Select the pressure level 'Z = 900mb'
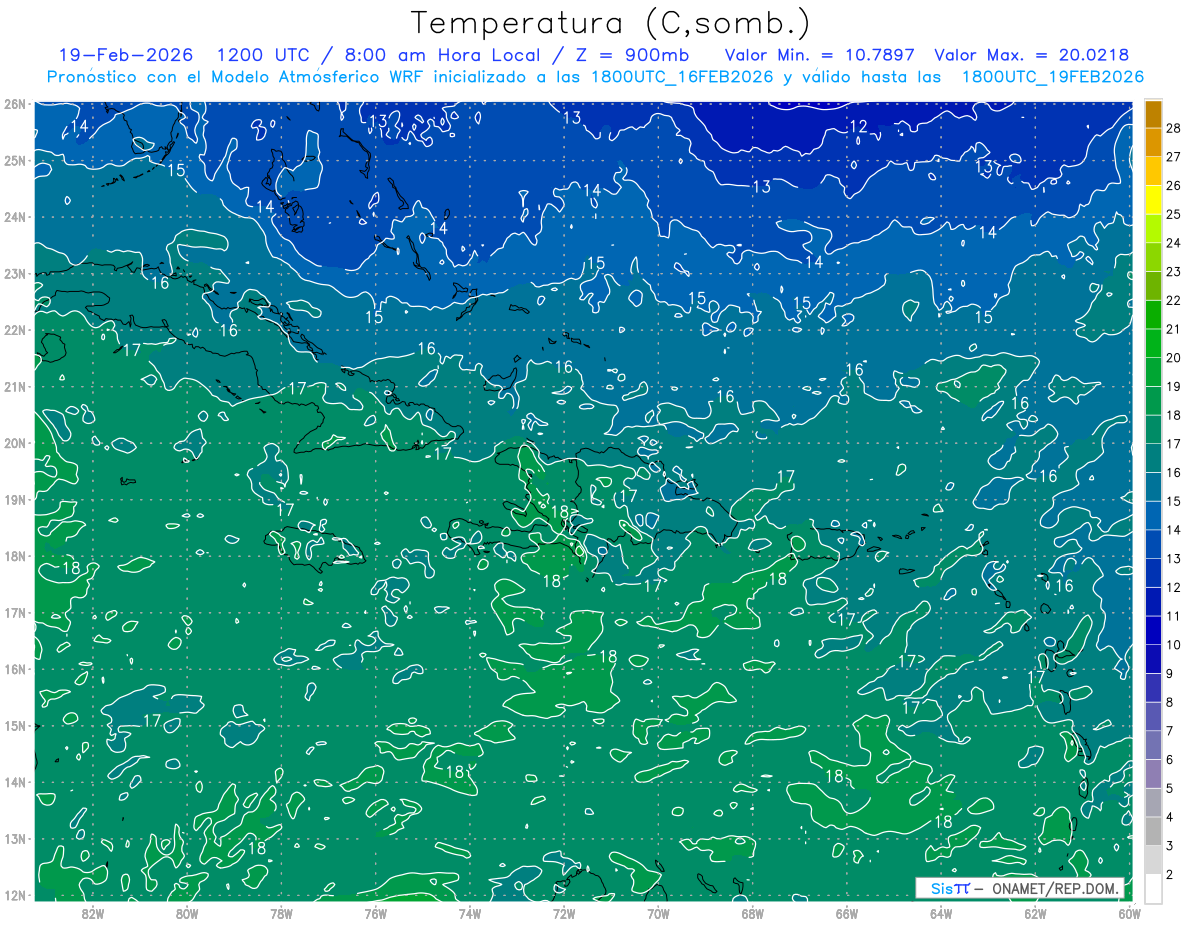Image resolution: width=1200 pixels, height=927 pixels. pyautogui.click(x=632, y=55)
